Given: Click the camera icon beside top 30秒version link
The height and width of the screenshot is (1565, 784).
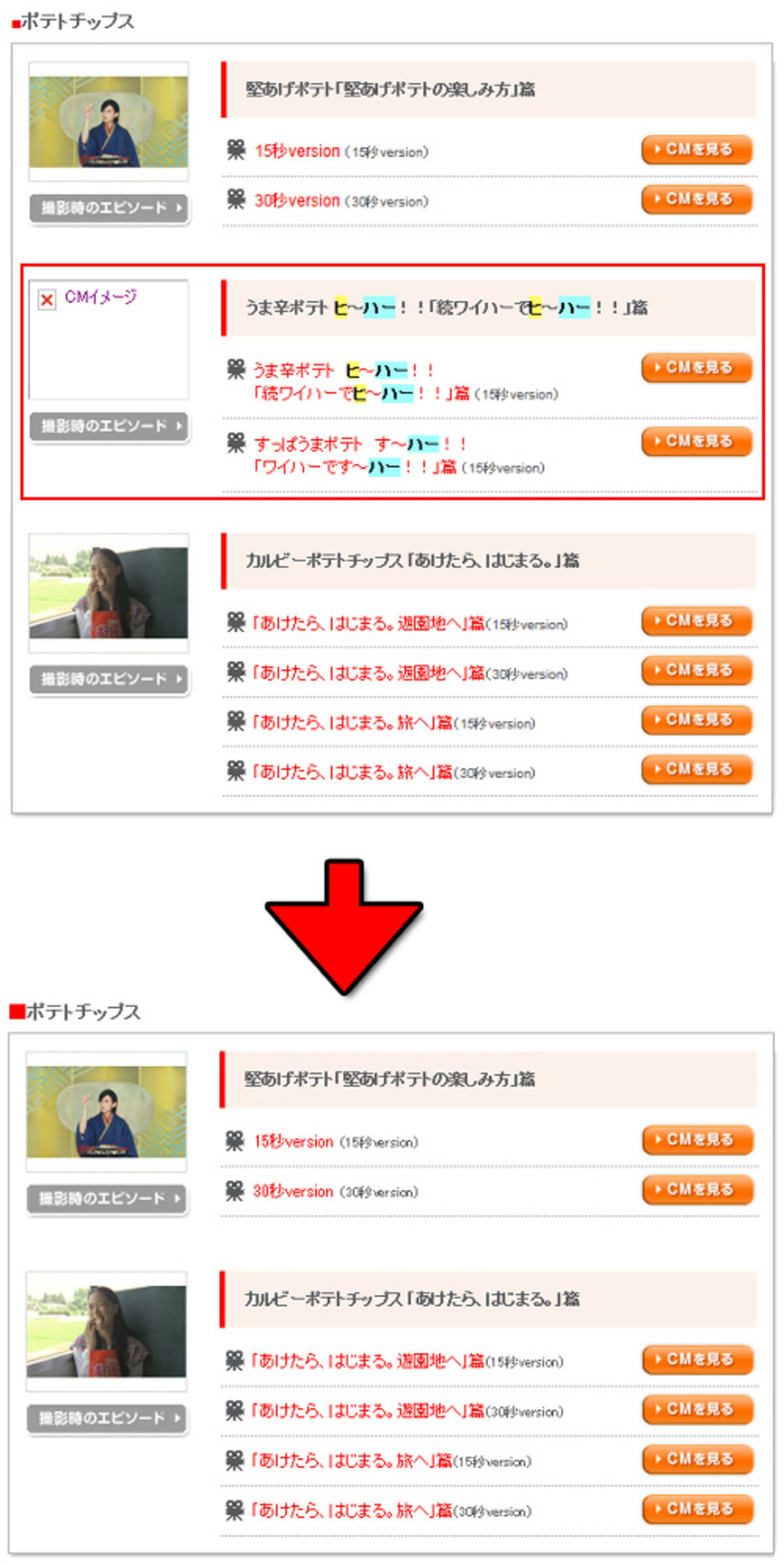Looking at the screenshot, I should click(x=236, y=199).
